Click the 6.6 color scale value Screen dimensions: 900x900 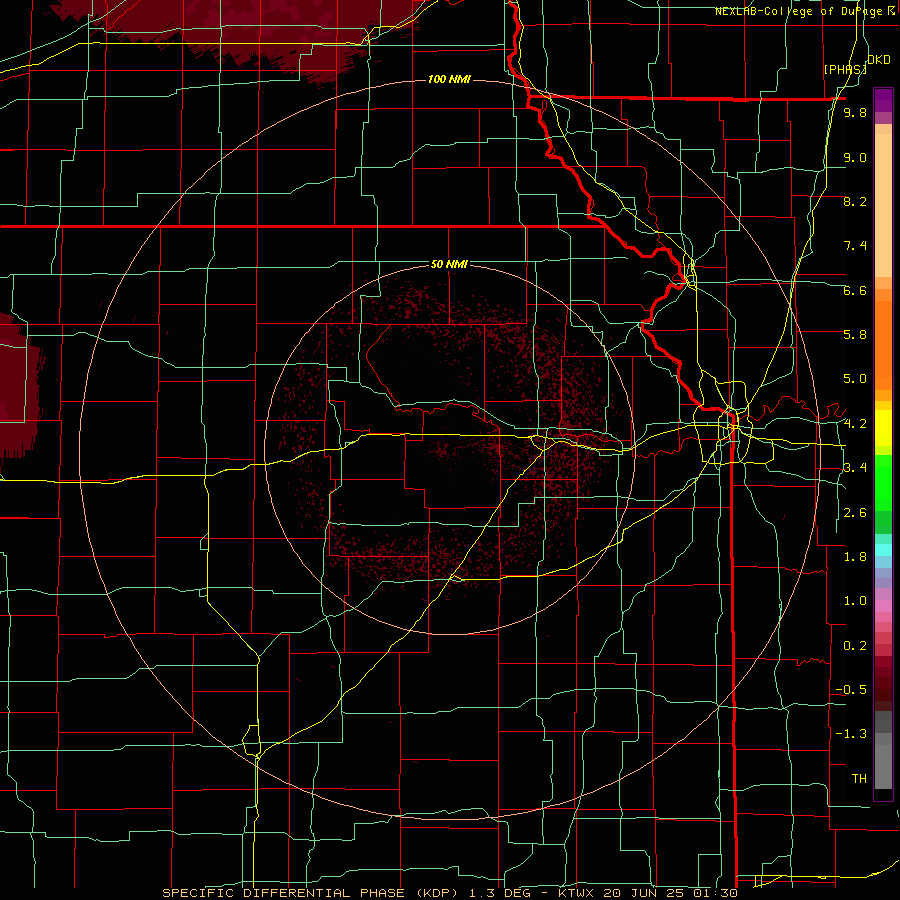(855, 290)
